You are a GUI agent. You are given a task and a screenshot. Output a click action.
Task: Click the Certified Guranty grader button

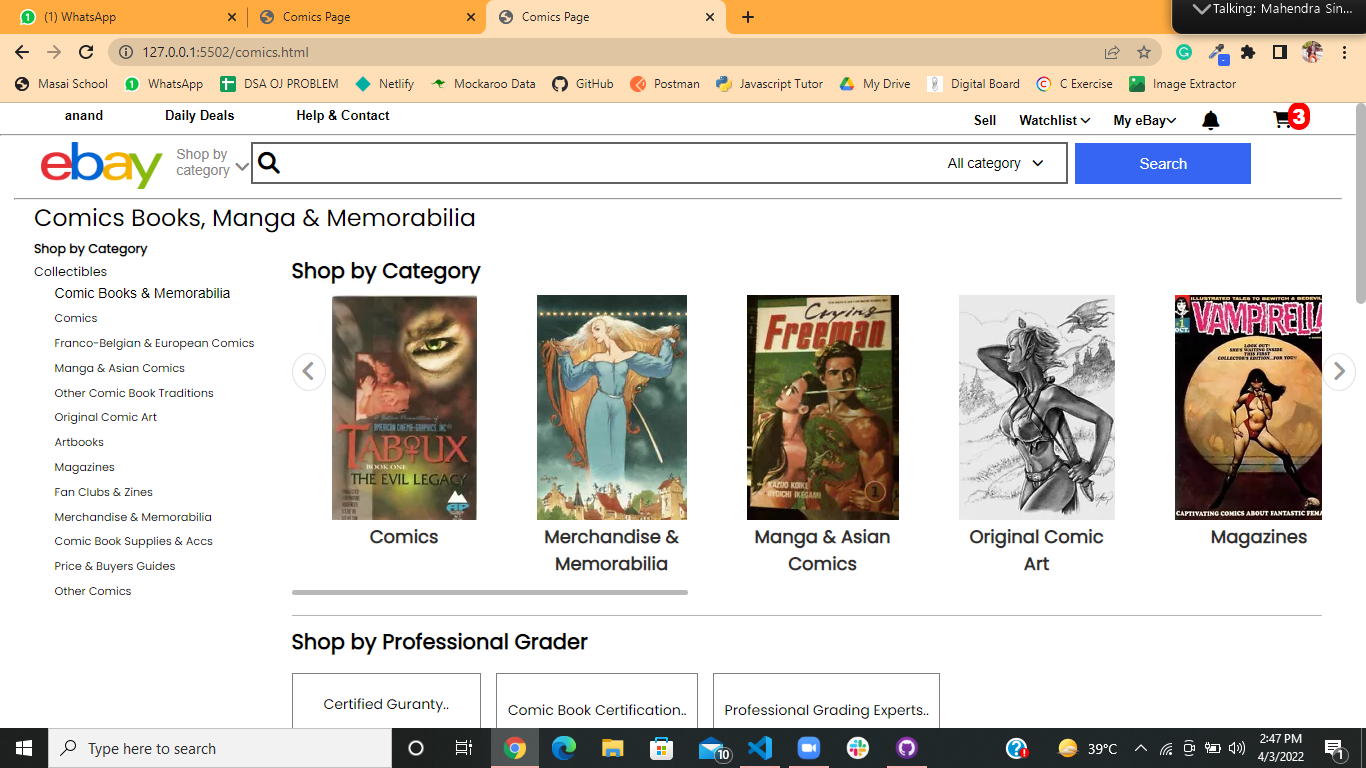coord(386,701)
